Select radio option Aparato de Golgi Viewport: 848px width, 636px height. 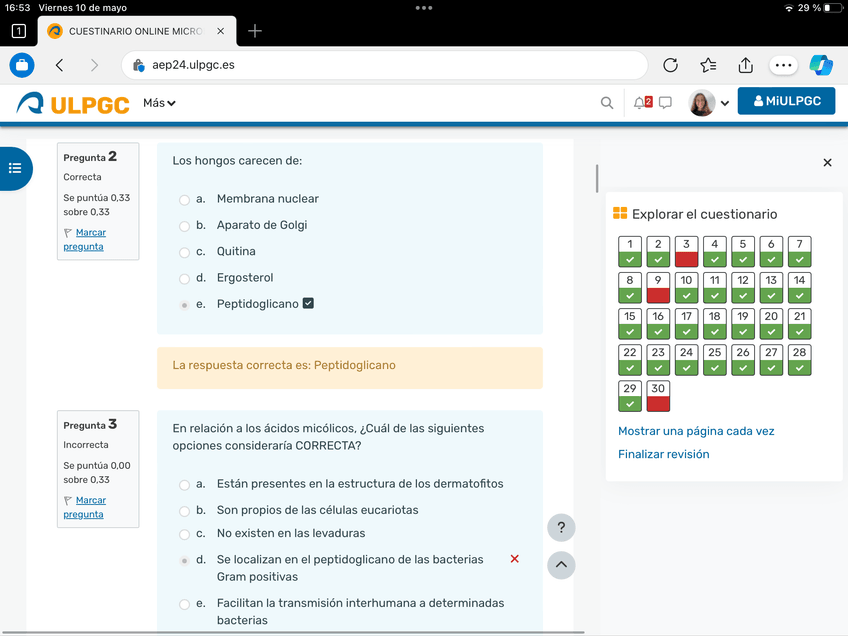pyautogui.click(x=184, y=226)
